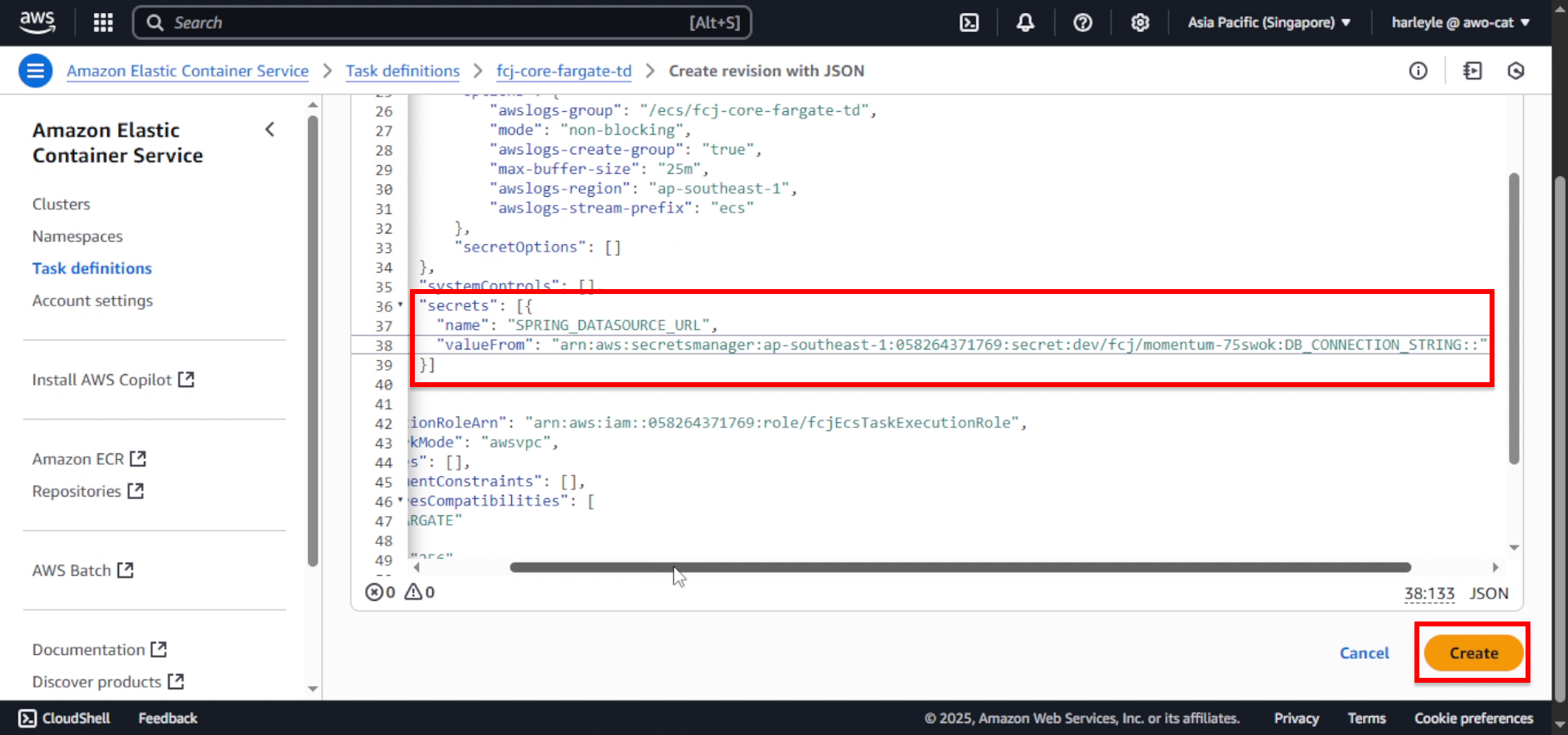
Task: Open the AWS home logo
Action: [38, 22]
